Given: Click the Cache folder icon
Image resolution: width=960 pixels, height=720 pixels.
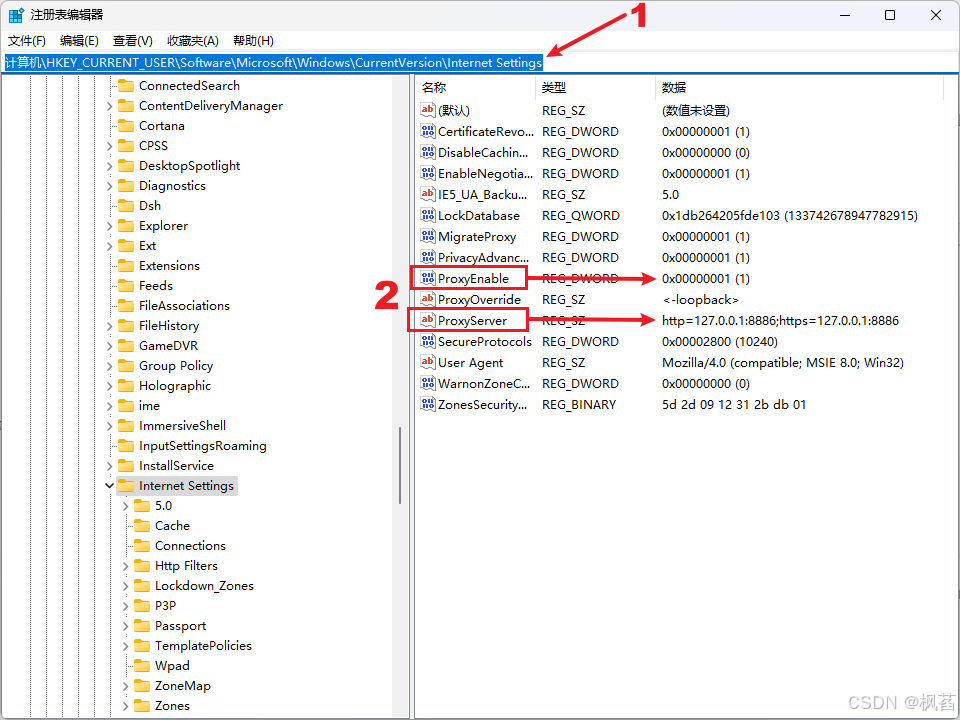Looking at the screenshot, I should (140, 525).
